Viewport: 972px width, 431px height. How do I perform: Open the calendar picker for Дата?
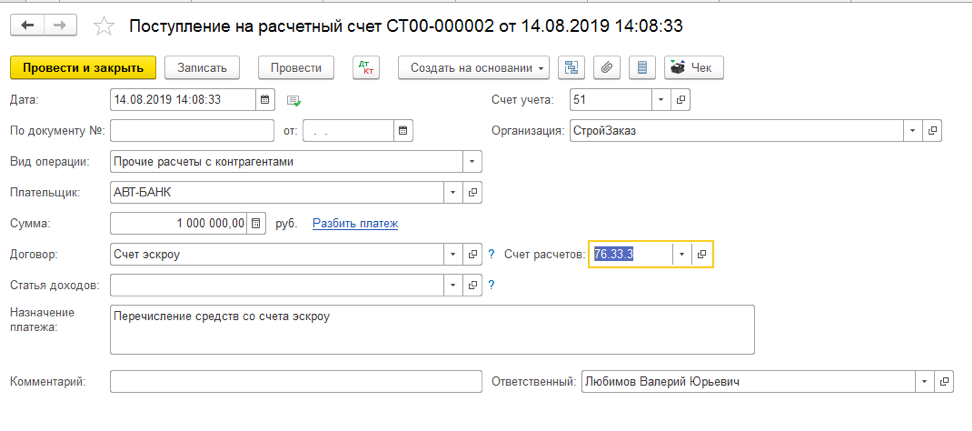click(265, 100)
